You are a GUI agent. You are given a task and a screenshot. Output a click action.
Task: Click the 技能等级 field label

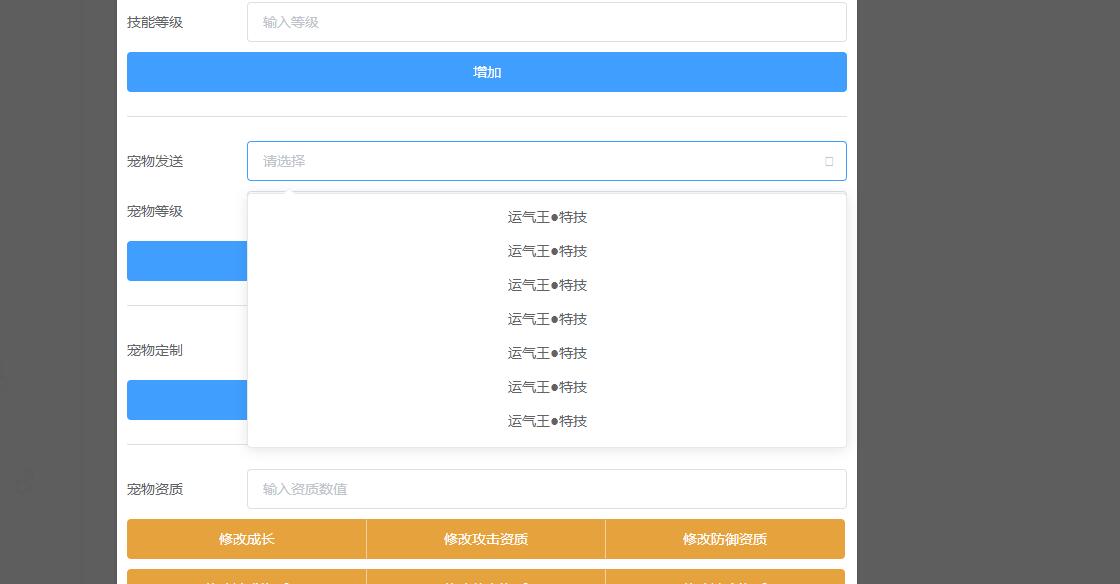(x=155, y=22)
